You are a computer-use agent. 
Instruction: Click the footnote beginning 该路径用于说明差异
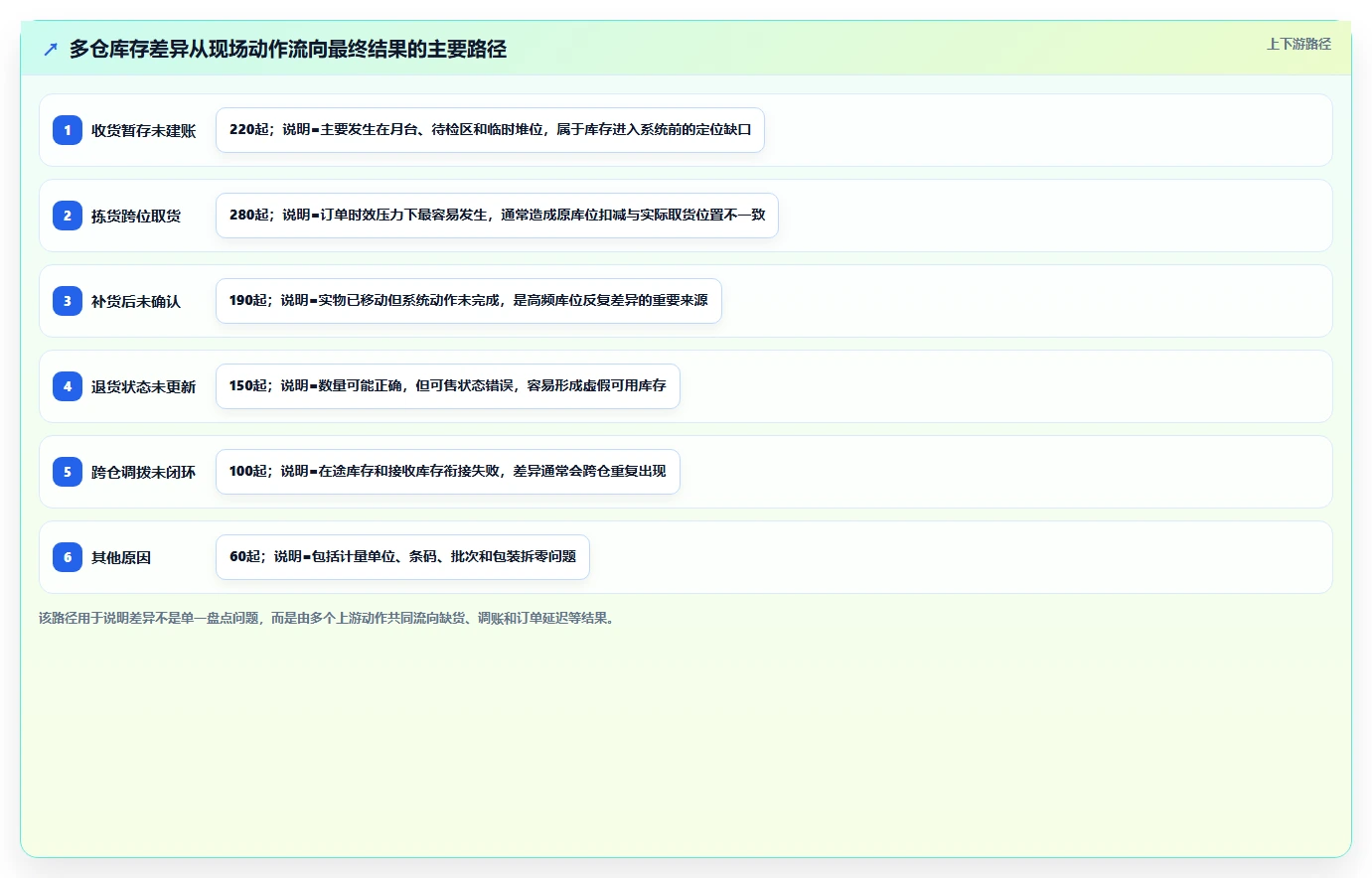(x=329, y=618)
